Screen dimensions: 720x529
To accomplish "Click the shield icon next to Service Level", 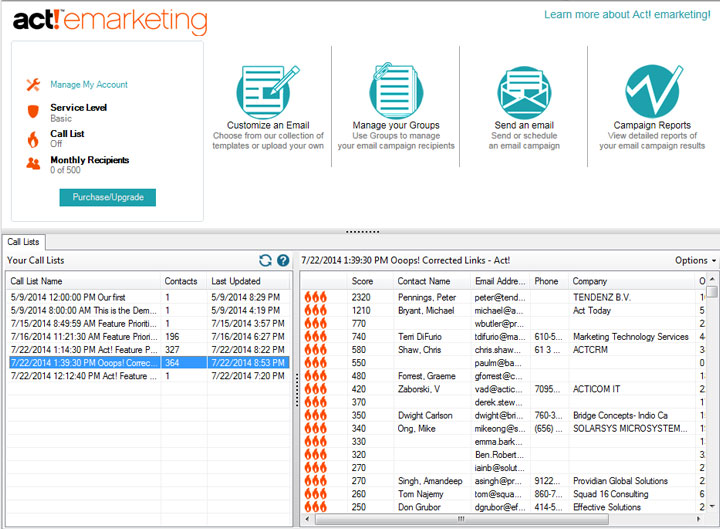I will point(33,111).
